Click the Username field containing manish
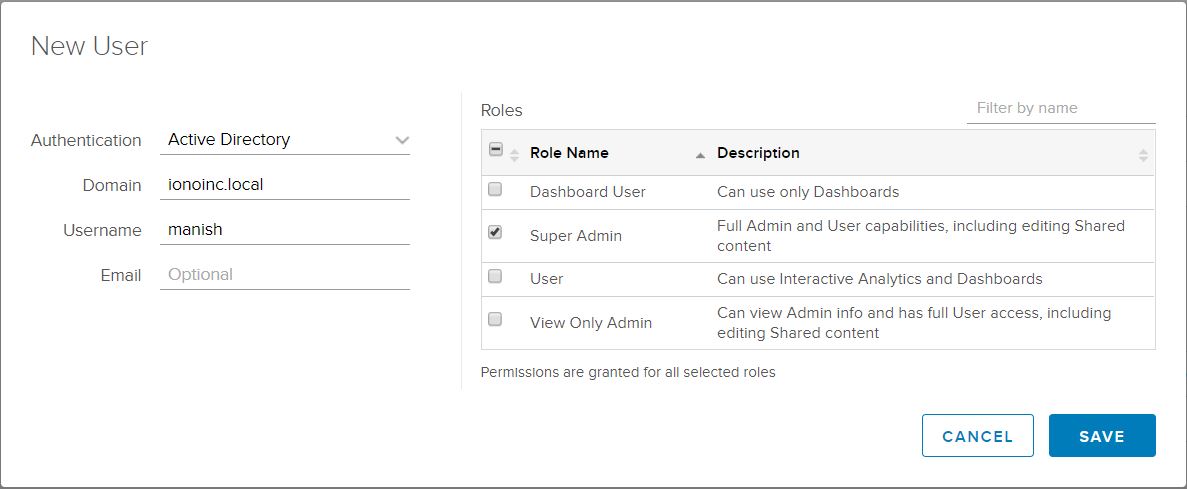 pyautogui.click(x=284, y=230)
